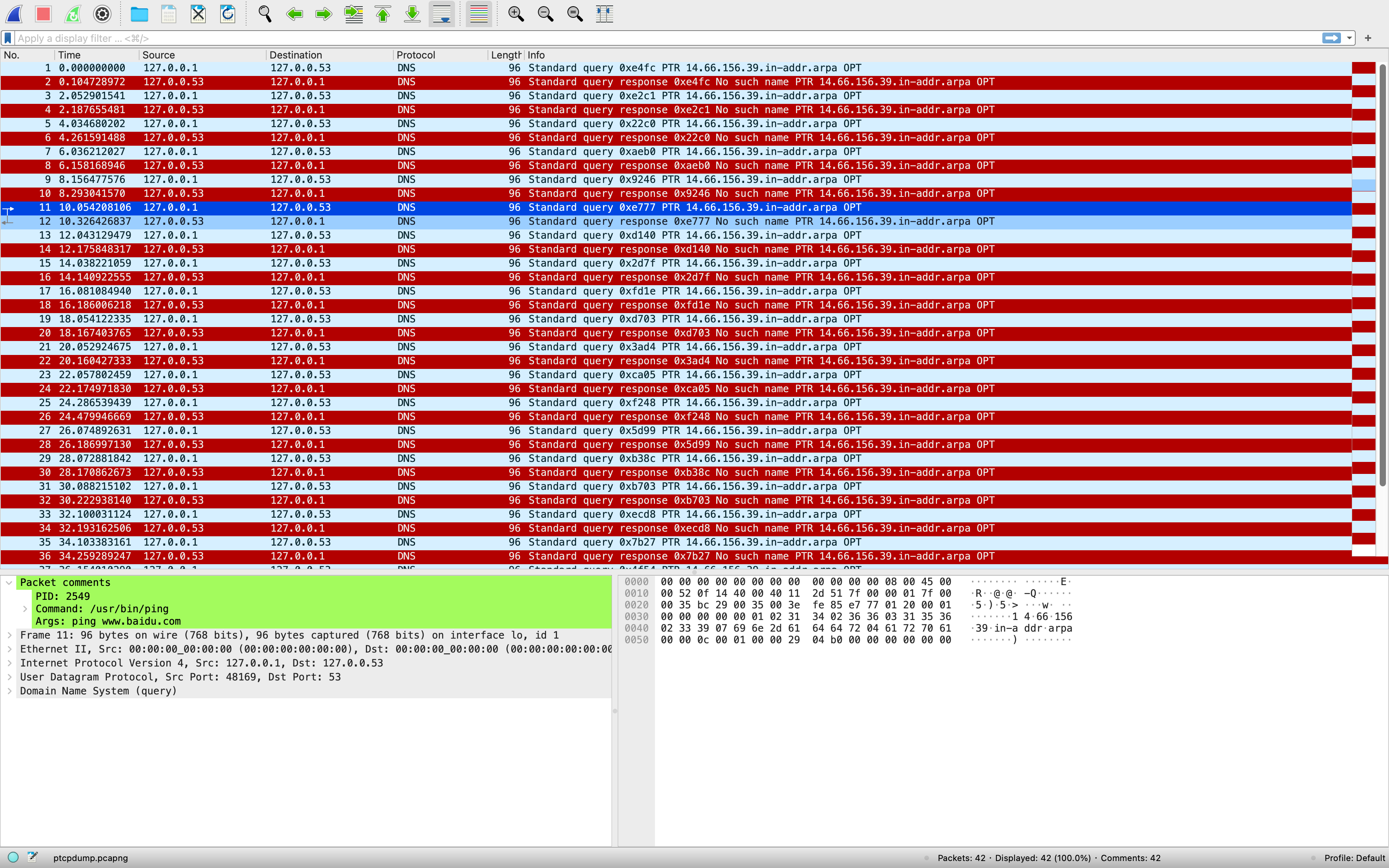
Task: Click the resize columns icon
Action: point(604,14)
